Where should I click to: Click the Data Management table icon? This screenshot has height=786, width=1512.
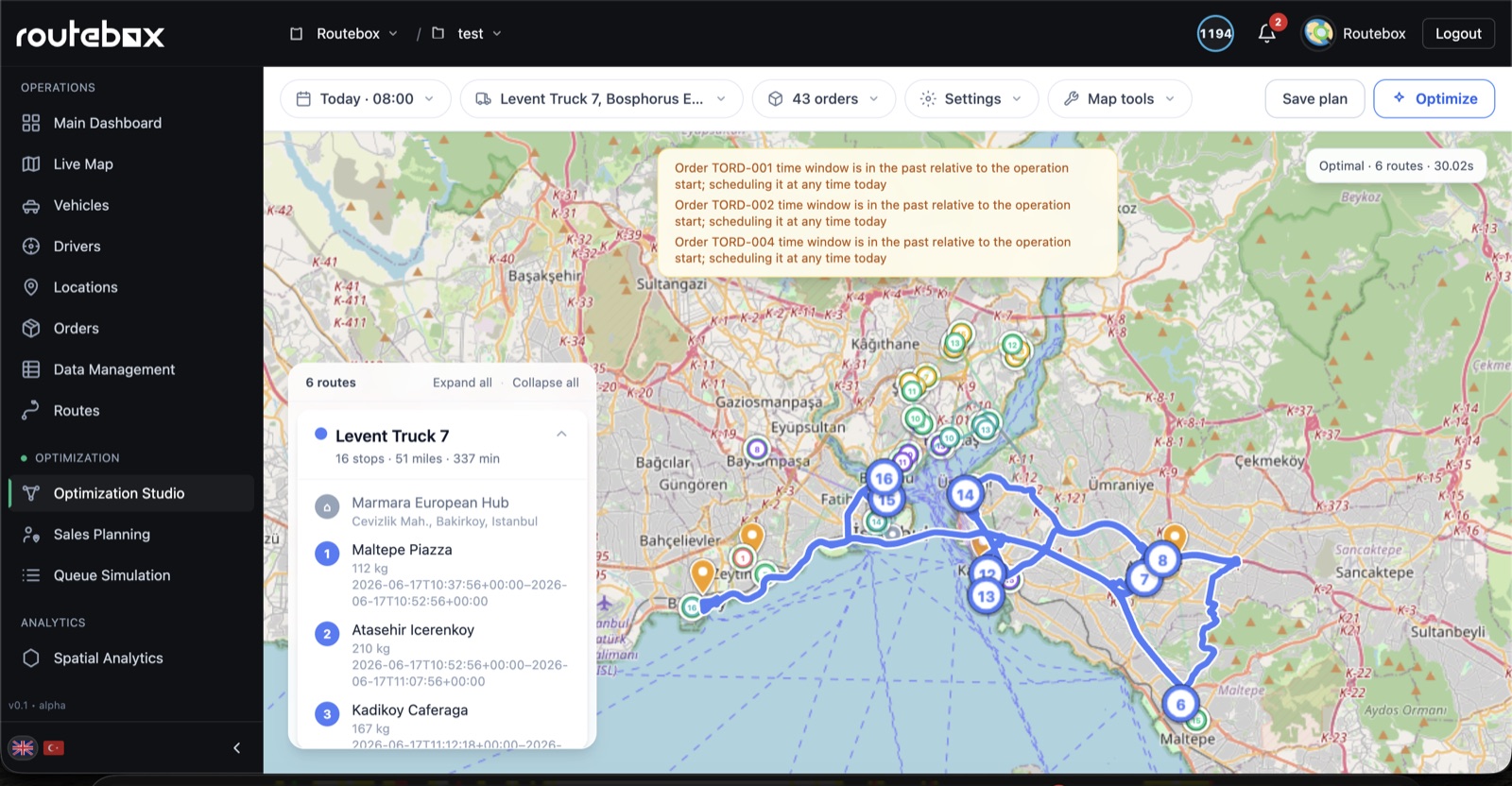pos(31,369)
